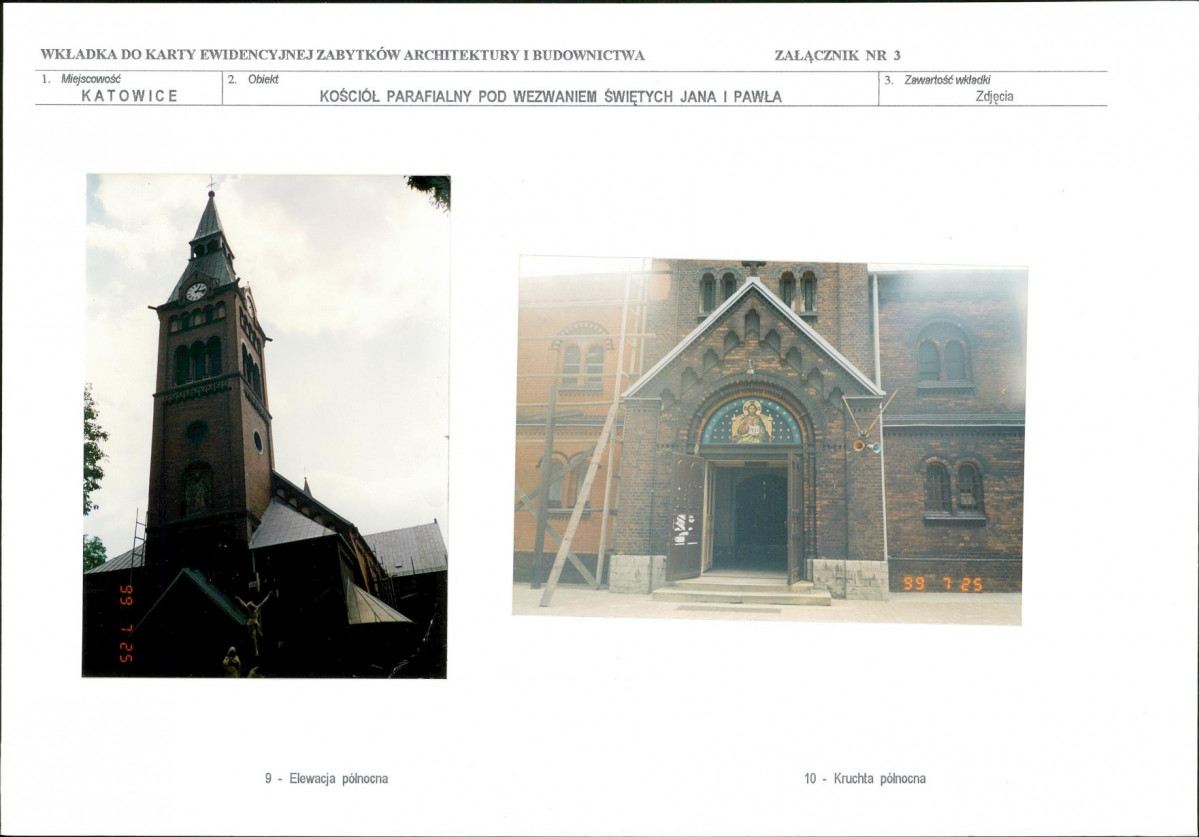This screenshot has width=1199, height=837.
Task: Click the church tower photo
Action: point(266,426)
